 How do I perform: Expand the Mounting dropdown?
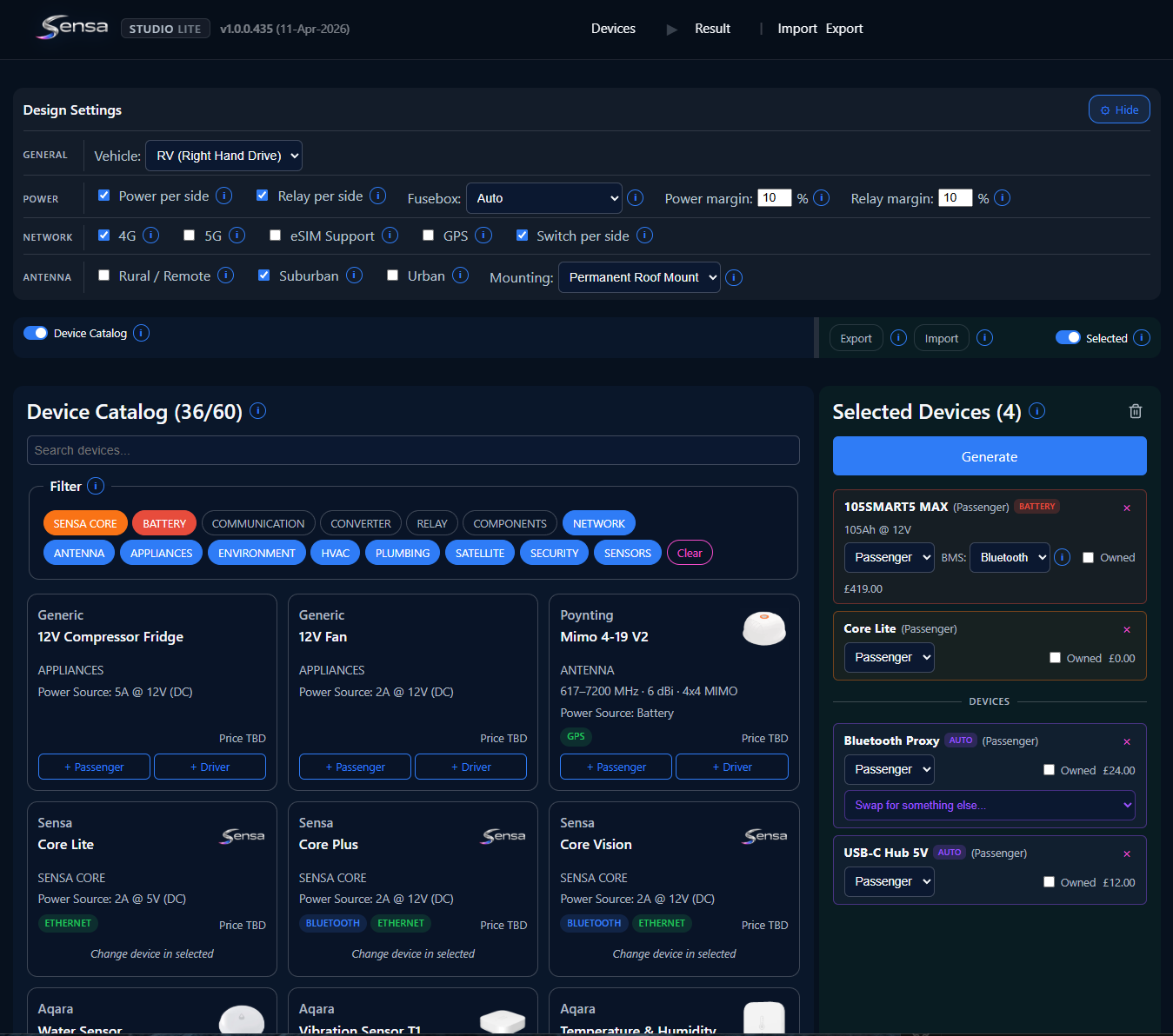pyautogui.click(x=638, y=277)
